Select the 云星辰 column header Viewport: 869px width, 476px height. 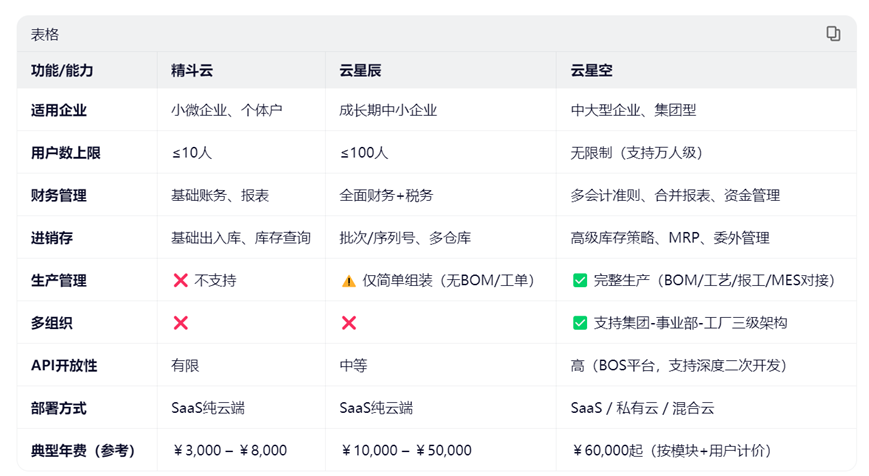click(x=361, y=71)
